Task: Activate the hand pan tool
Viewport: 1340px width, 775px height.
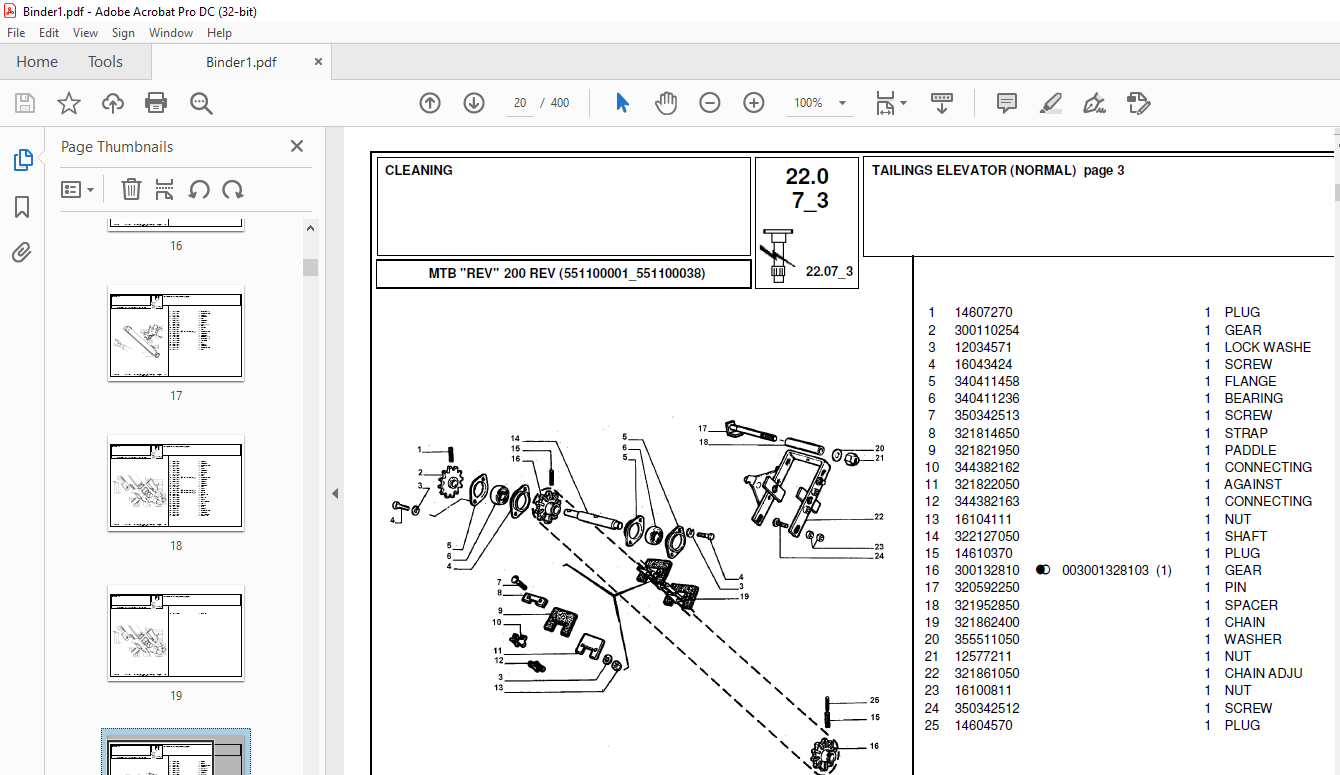Action: click(x=666, y=103)
